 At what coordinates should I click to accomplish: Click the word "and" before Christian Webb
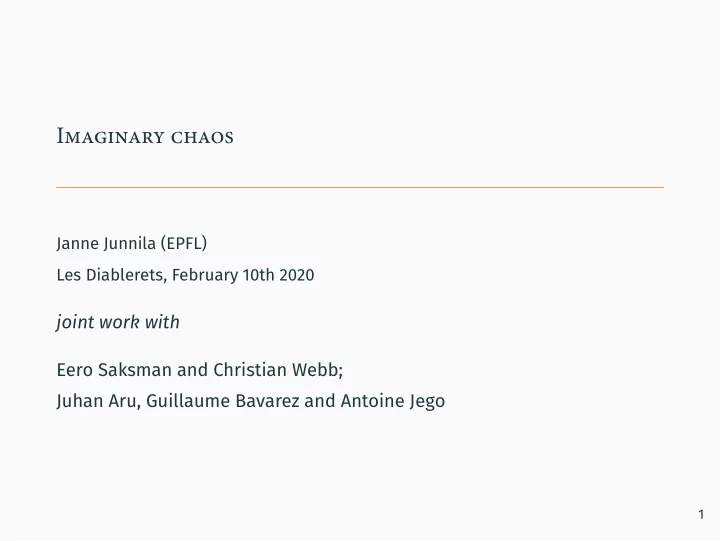click(192, 370)
